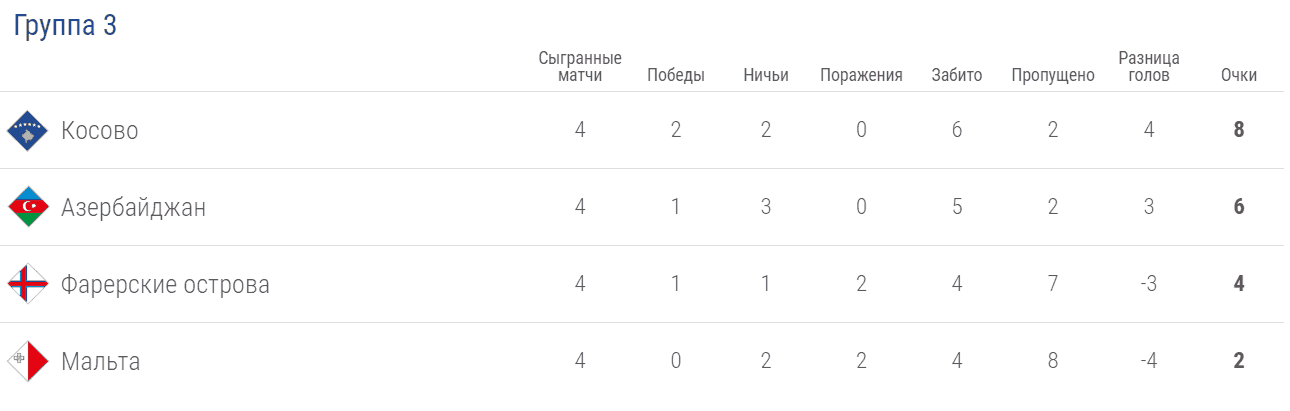The height and width of the screenshot is (411, 1290).
Task: Click the Забито column header
Action: 957,76
